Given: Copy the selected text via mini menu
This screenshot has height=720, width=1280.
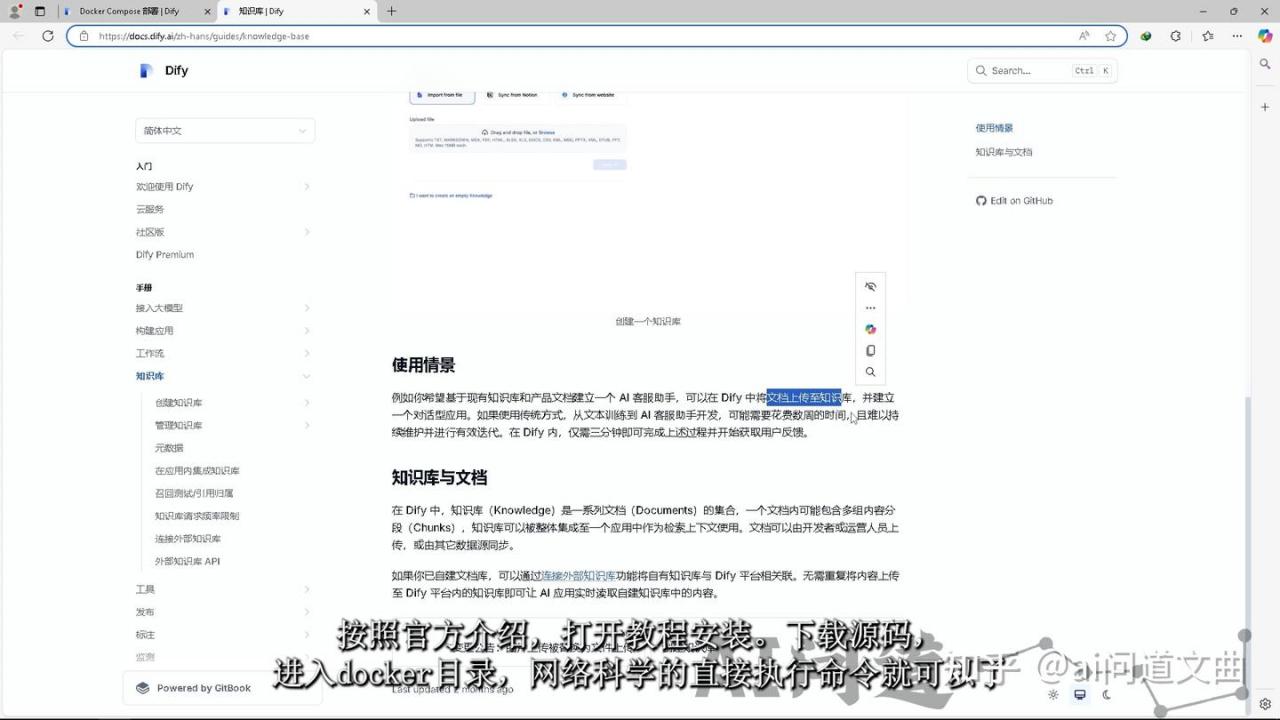Looking at the screenshot, I should (x=870, y=351).
